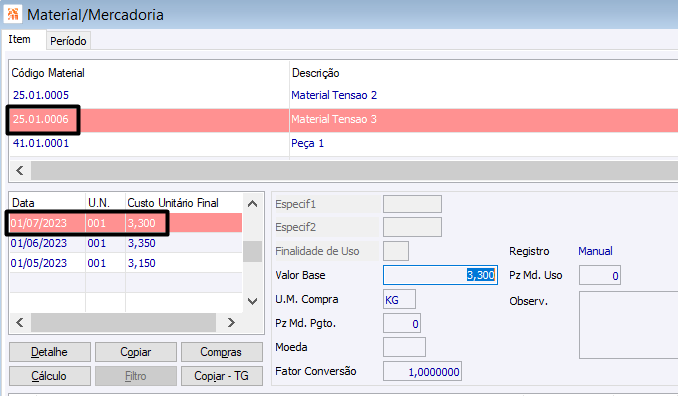Click the Moeda input field

[404, 347]
